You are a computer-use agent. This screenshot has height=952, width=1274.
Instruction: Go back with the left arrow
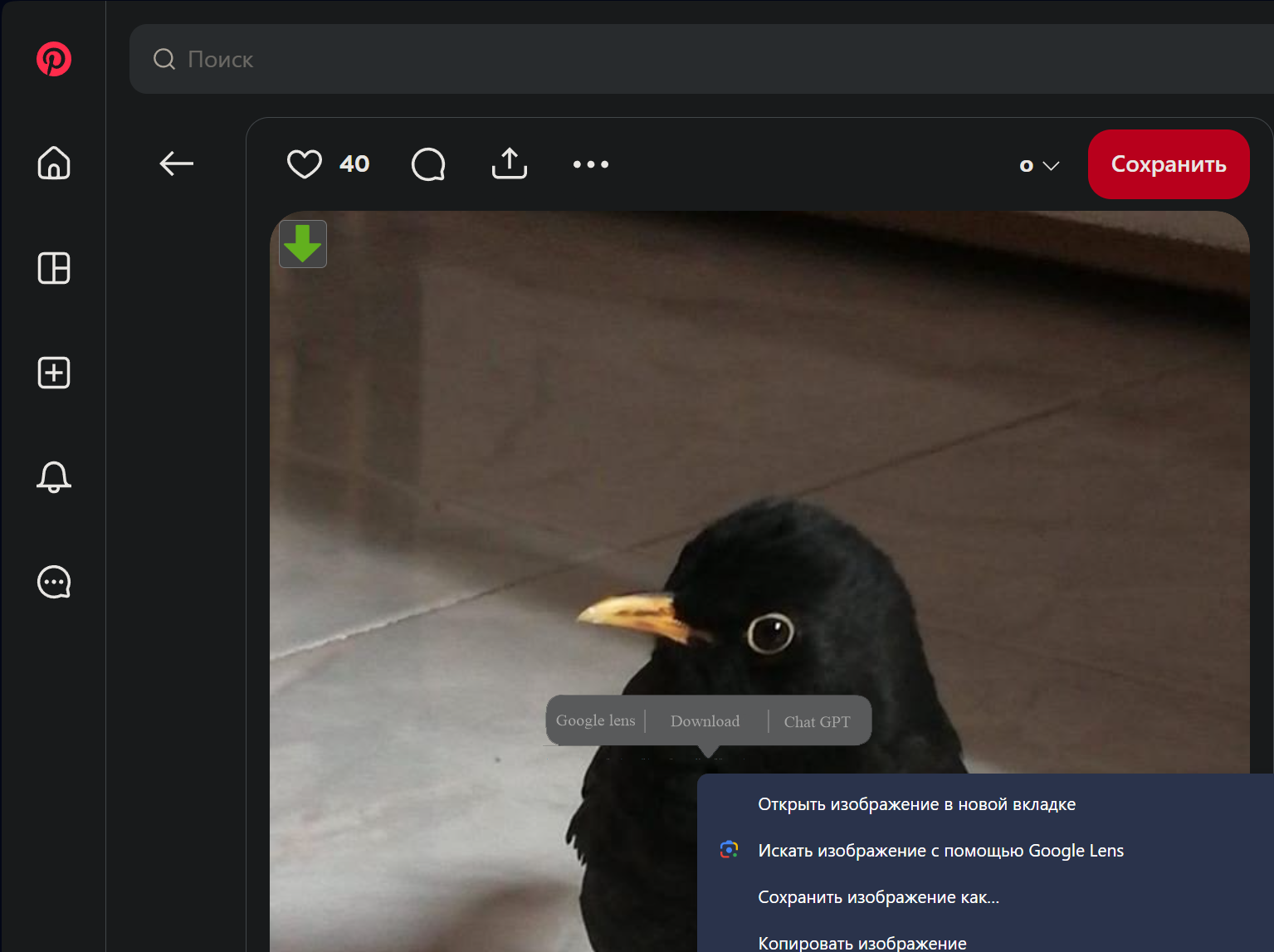(176, 164)
